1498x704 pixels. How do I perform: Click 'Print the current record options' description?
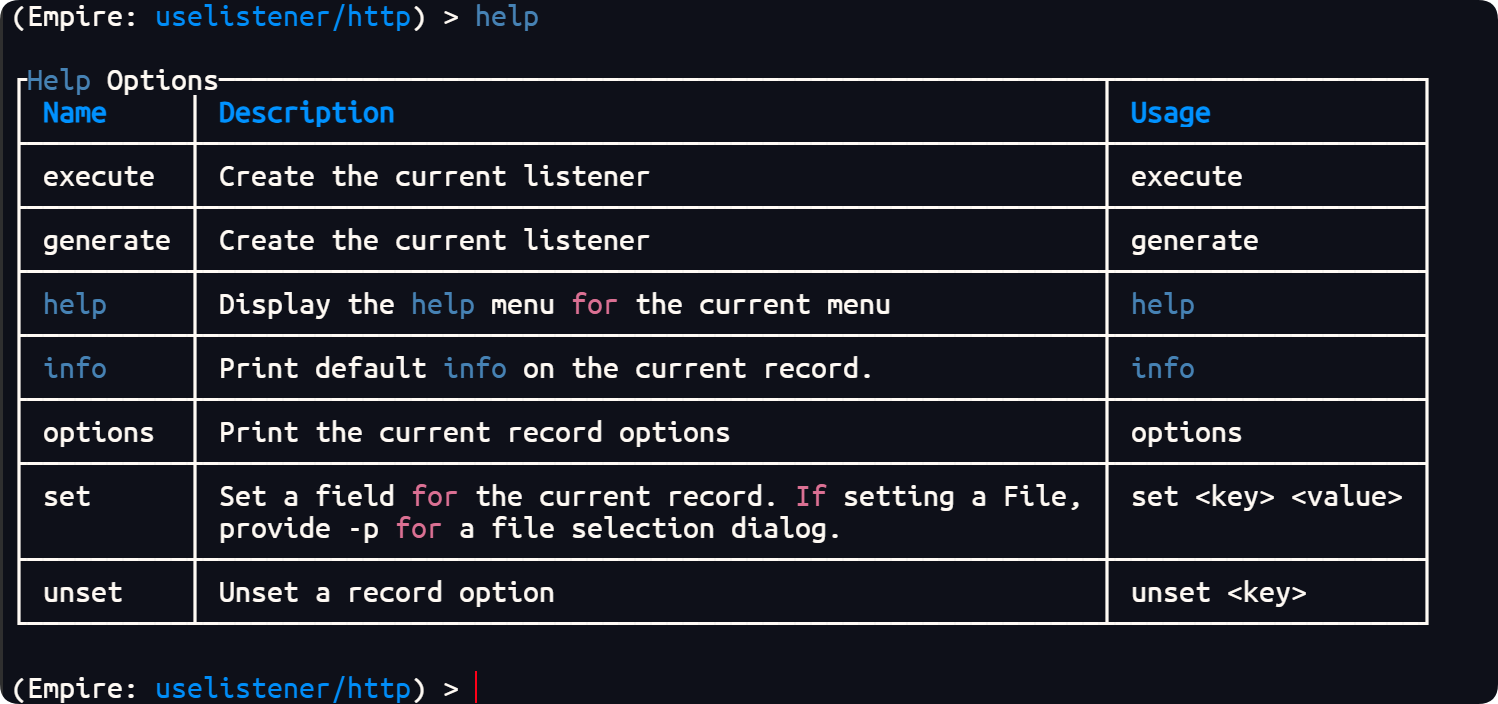tap(475, 433)
